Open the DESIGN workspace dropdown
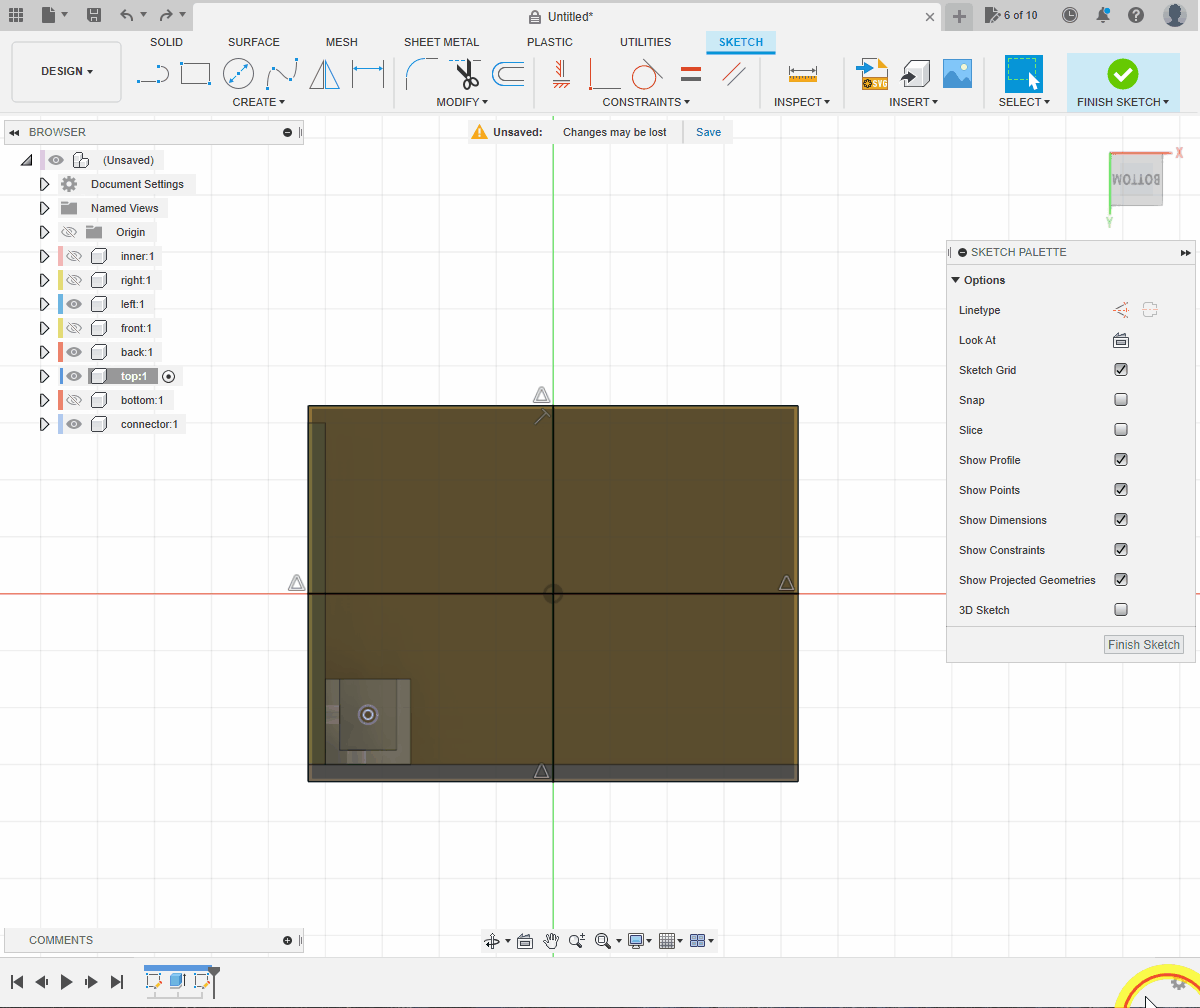 tap(67, 72)
